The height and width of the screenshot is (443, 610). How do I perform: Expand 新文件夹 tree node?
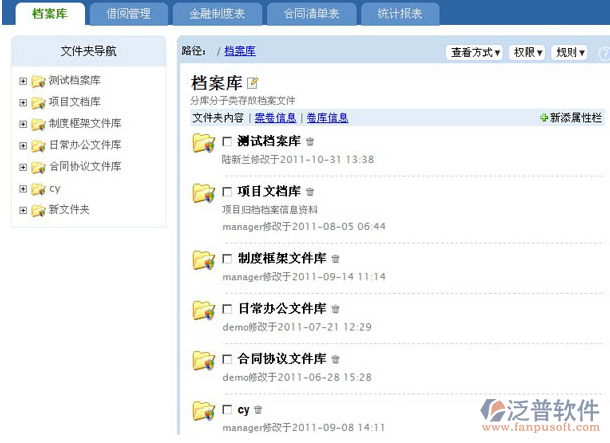[23, 210]
